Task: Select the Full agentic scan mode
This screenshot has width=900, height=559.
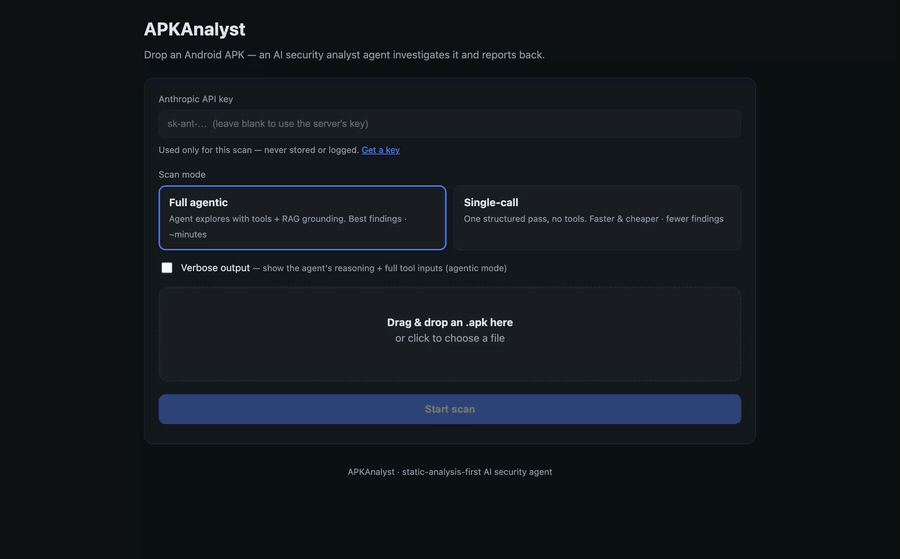Action: click(302, 218)
